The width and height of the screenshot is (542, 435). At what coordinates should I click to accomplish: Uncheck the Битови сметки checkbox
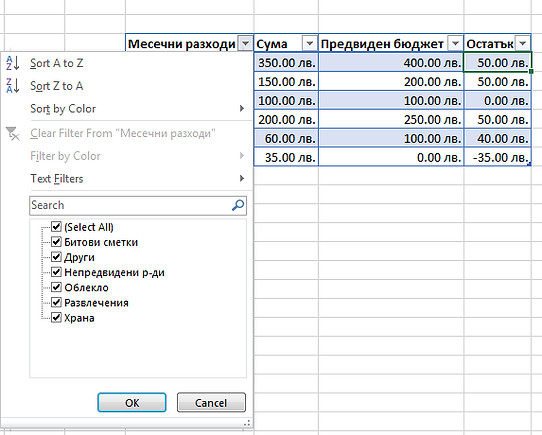click(56, 242)
